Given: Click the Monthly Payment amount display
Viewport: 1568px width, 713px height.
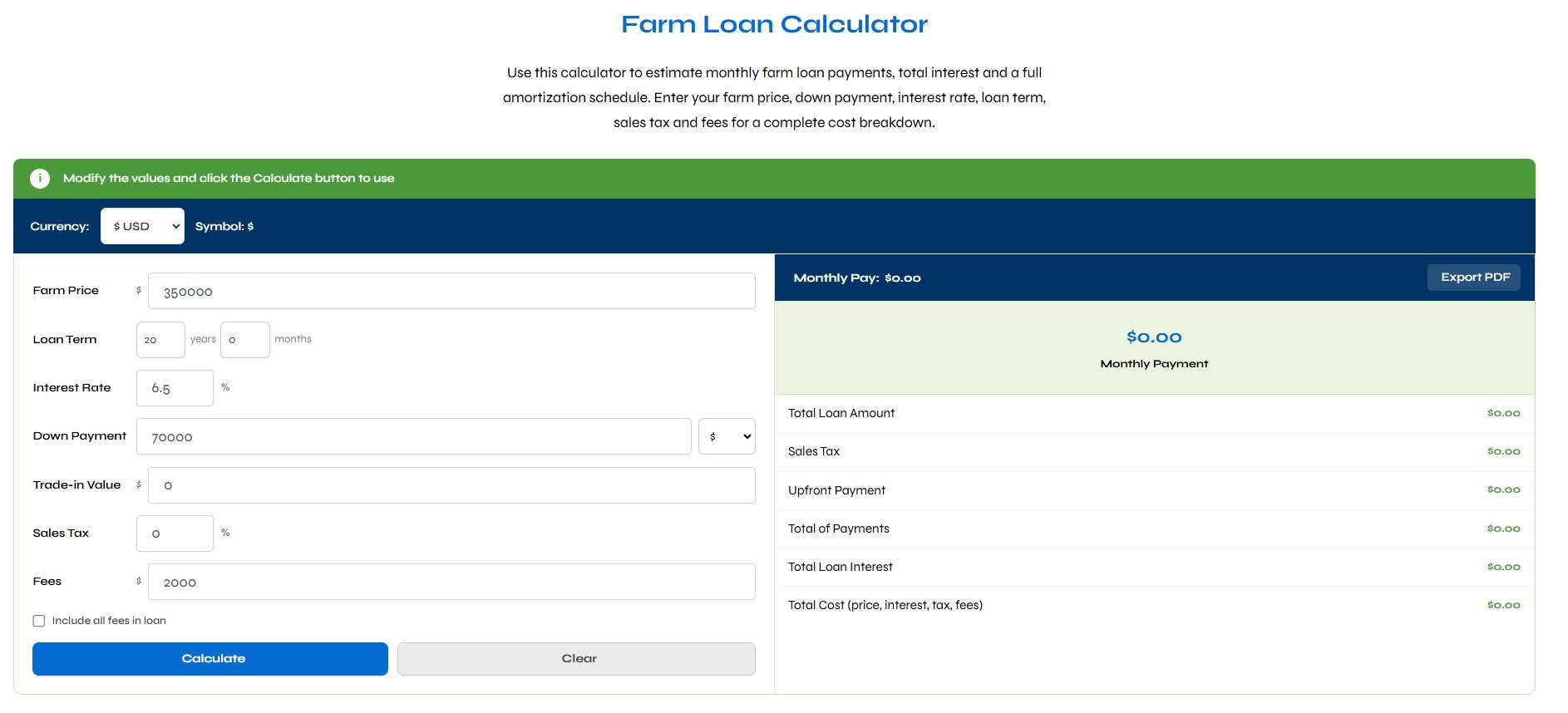Looking at the screenshot, I should pos(1154,337).
